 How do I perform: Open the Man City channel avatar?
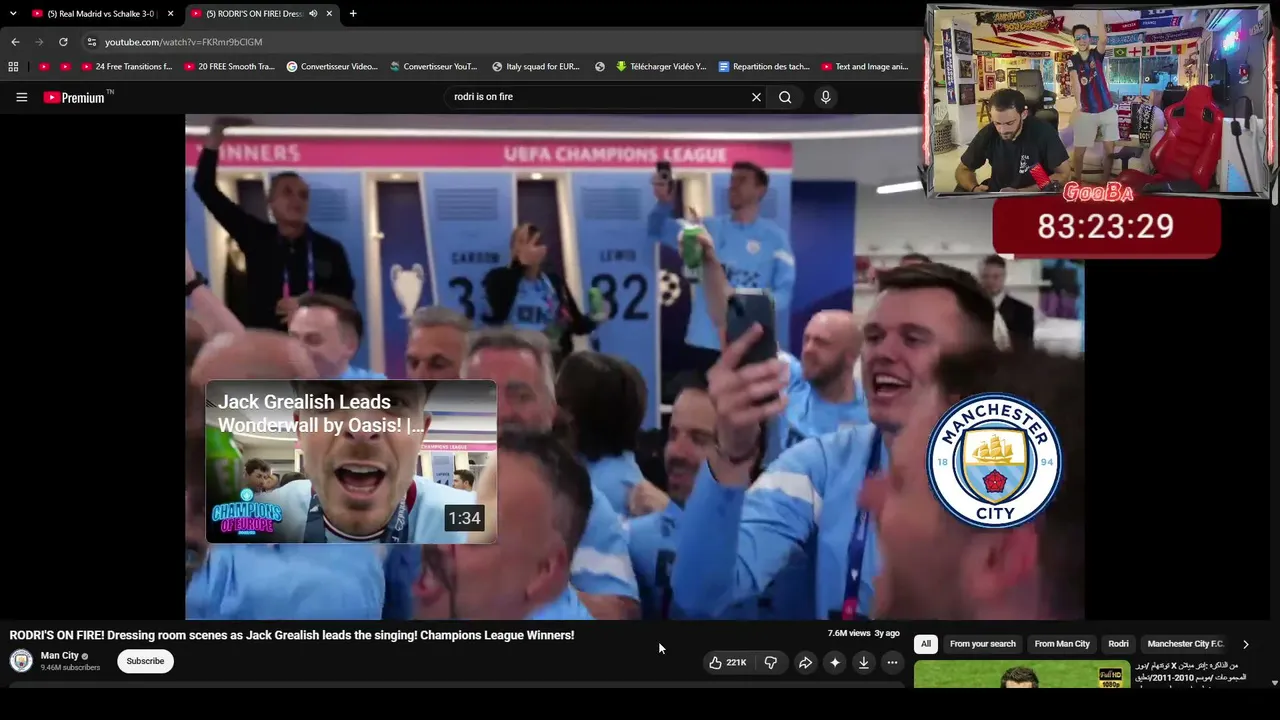[21, 661]
